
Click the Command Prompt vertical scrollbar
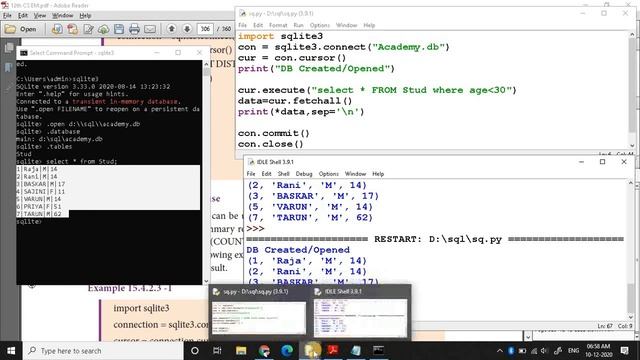[x=206, y=171]
